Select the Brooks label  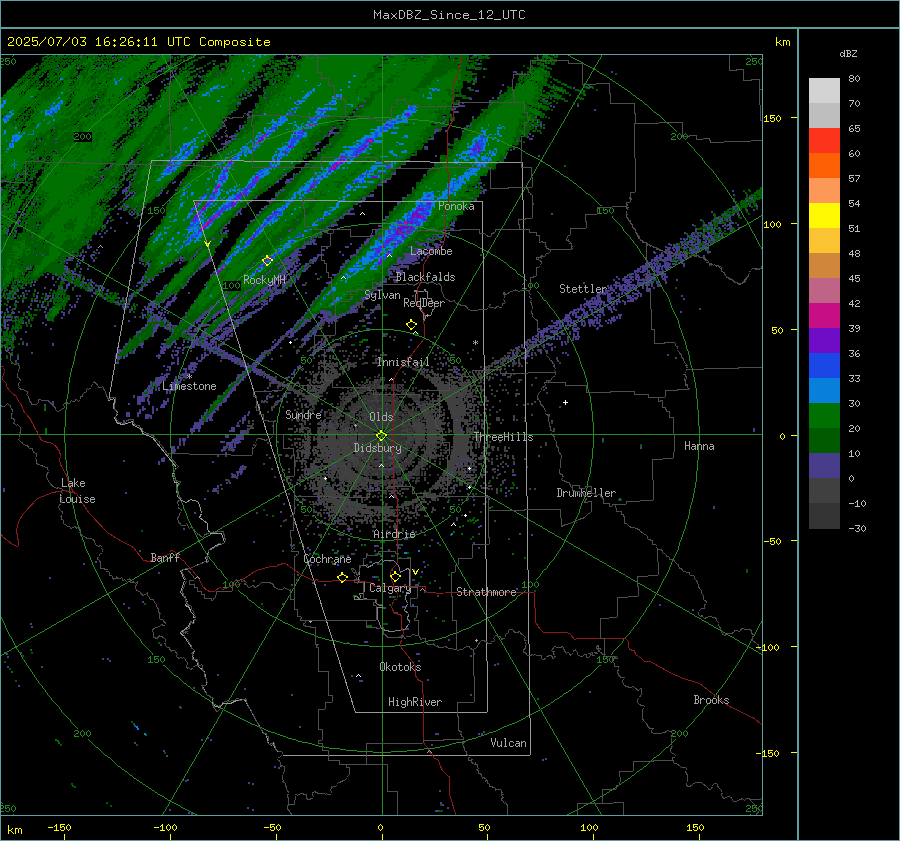pyautogui.click(x=711, y=700)
